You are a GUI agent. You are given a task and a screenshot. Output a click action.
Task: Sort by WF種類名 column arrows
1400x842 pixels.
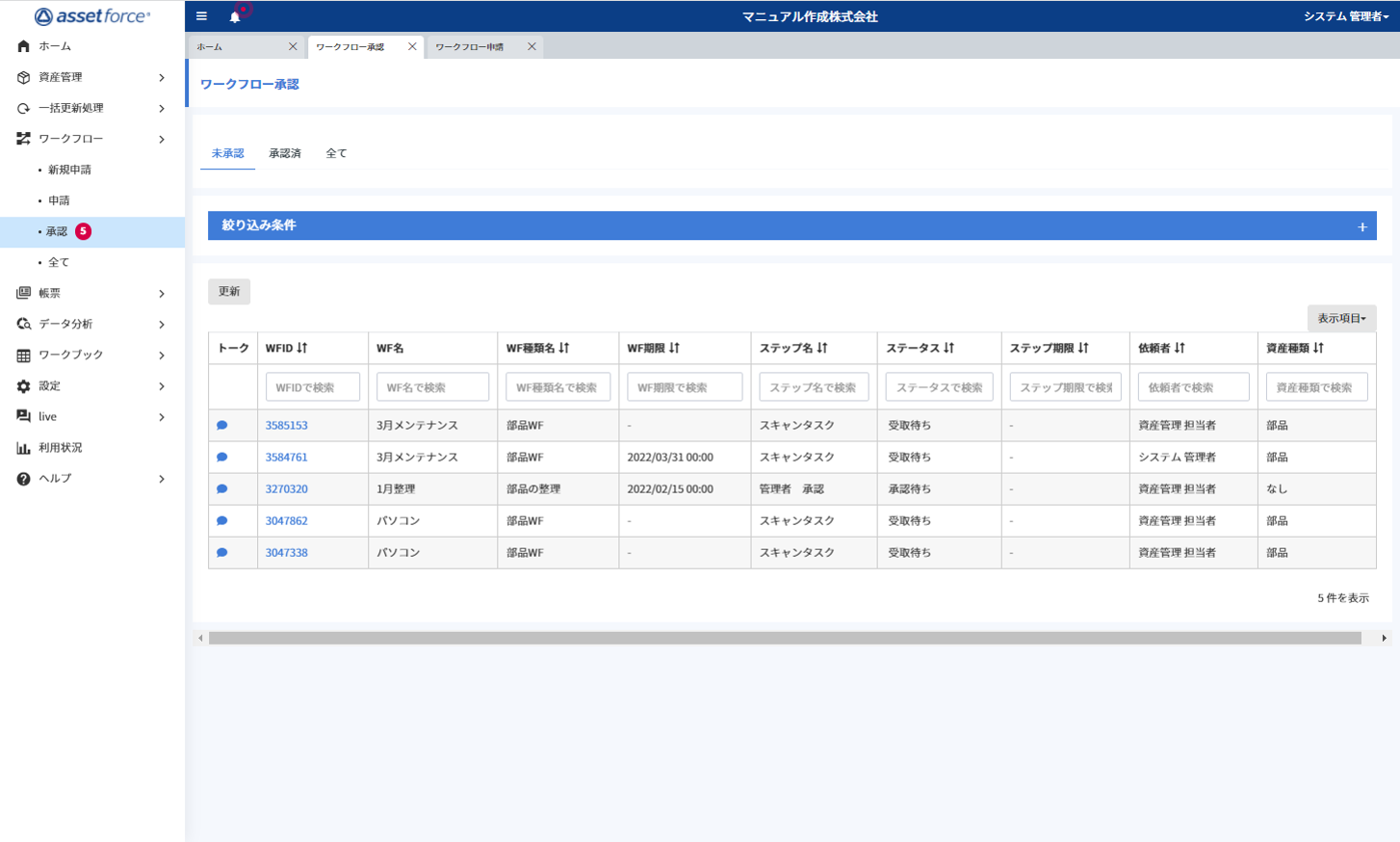pos(564,348)
